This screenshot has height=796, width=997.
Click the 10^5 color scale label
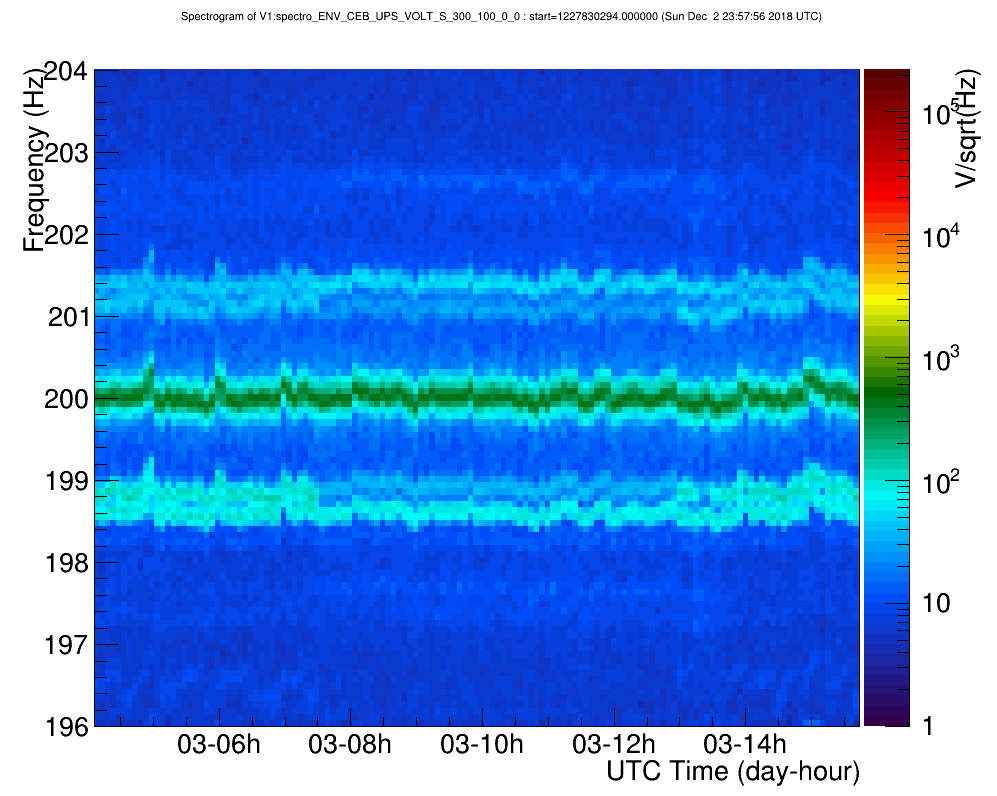pos(941,113)
